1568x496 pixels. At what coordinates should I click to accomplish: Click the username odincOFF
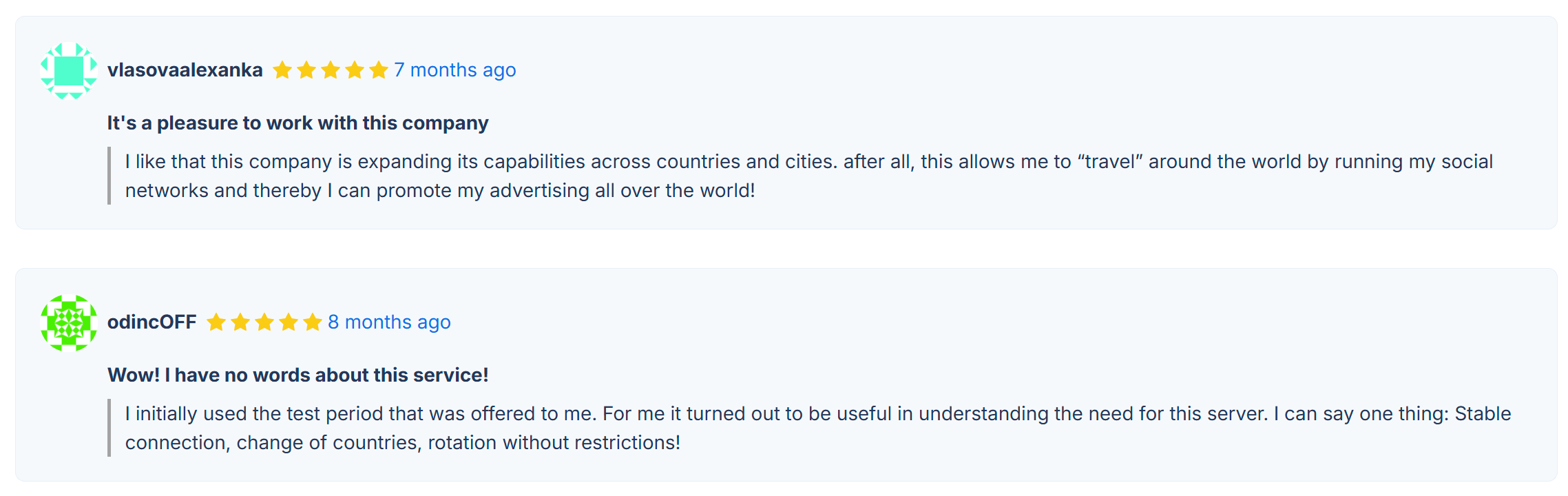coord(151,322)
